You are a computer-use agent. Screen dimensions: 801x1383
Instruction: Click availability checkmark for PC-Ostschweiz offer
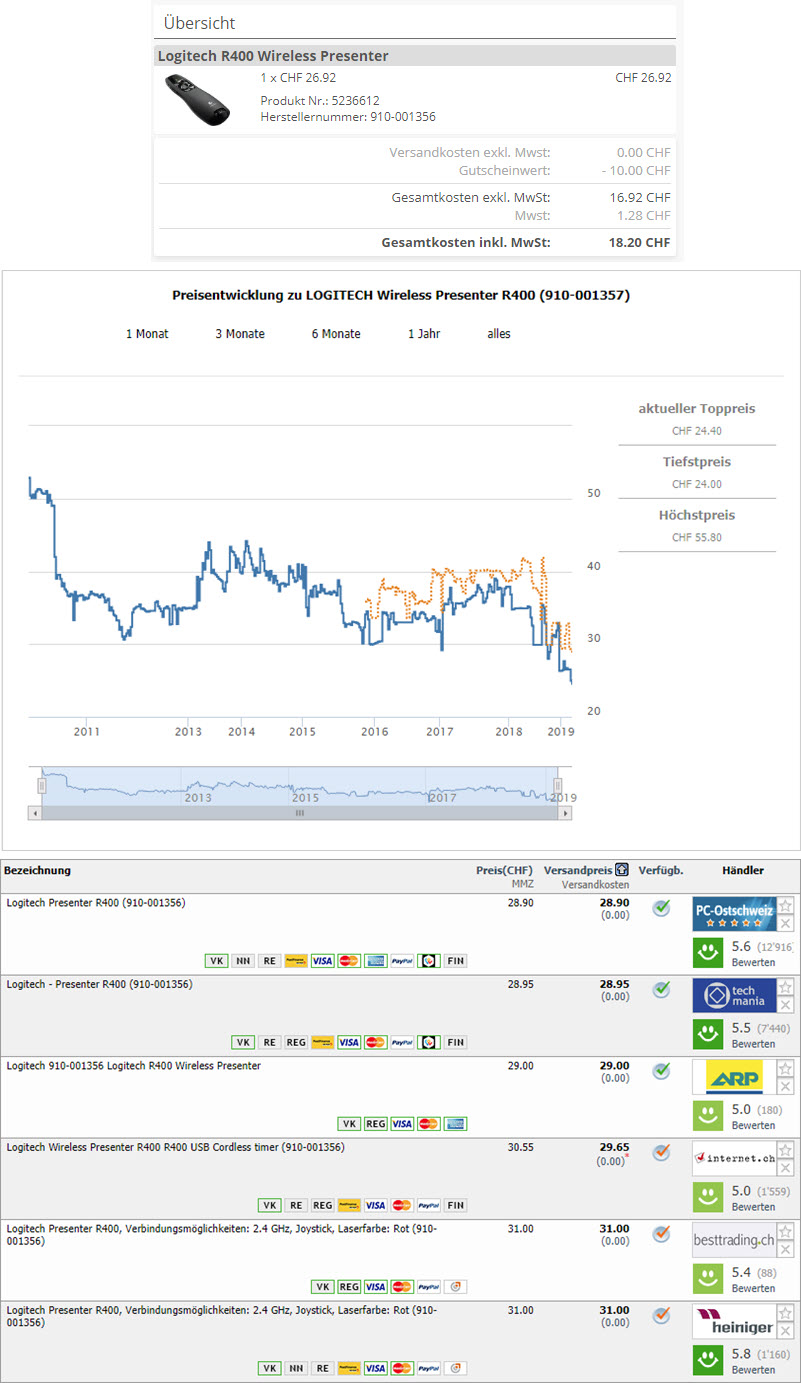661,908
